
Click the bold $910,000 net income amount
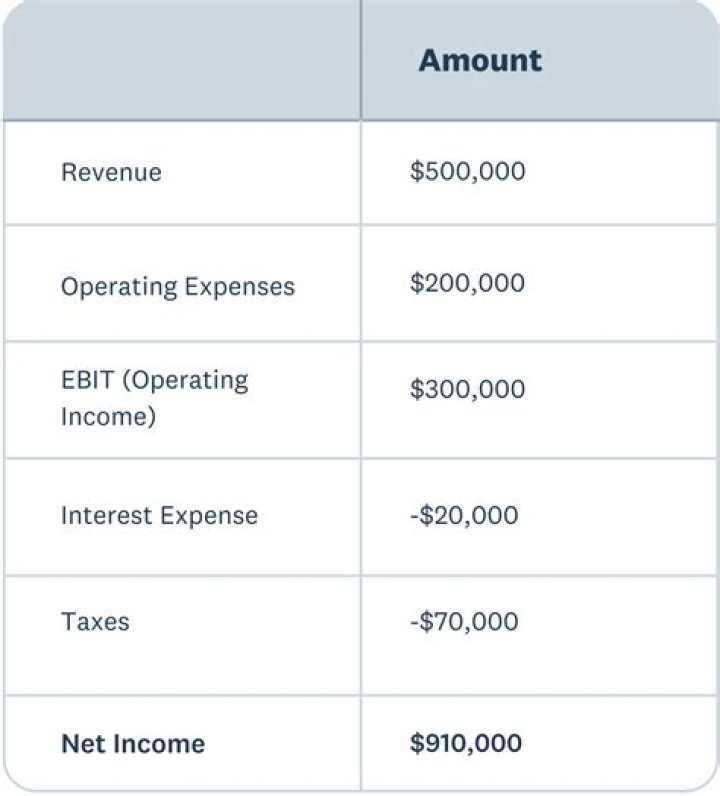click(x=466, y=743)
